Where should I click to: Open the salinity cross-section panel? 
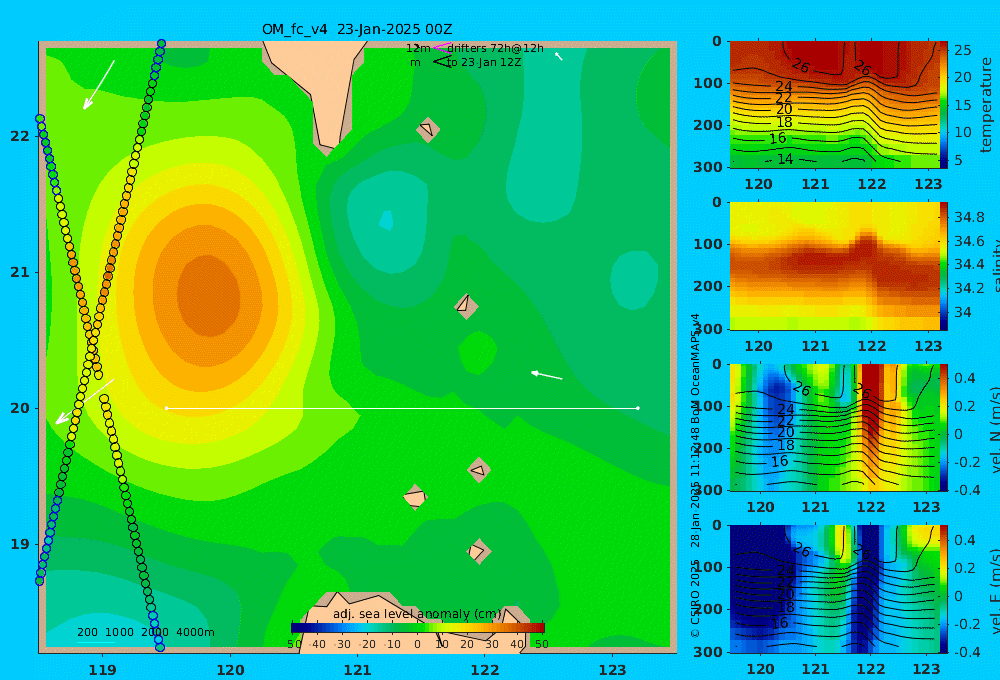click(x=834, y=266)
